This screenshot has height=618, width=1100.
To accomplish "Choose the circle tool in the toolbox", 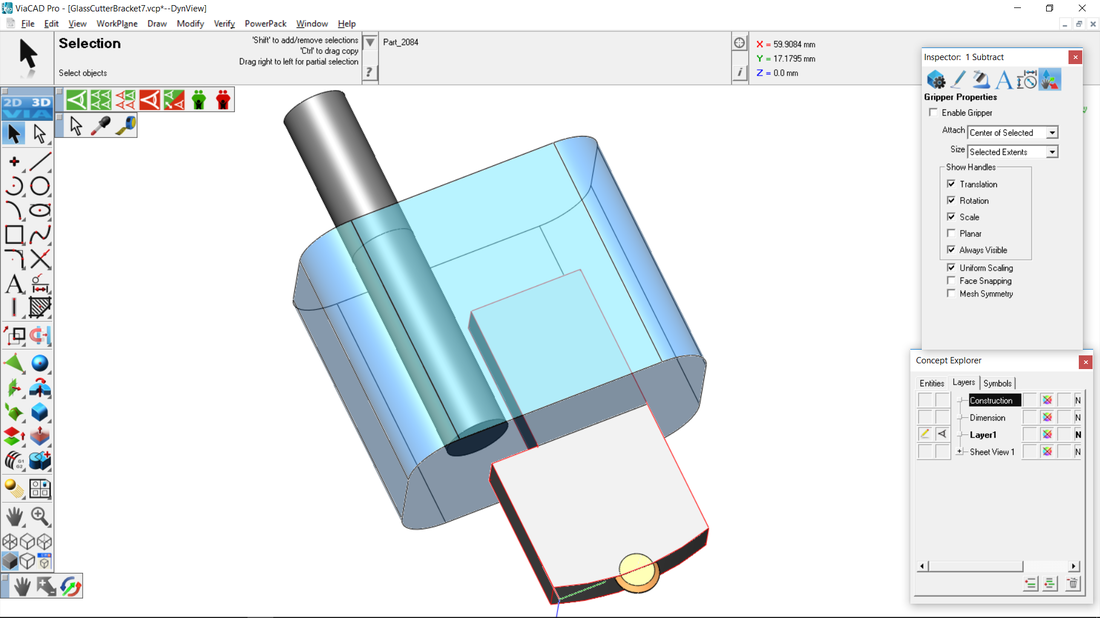I will 40,186.
